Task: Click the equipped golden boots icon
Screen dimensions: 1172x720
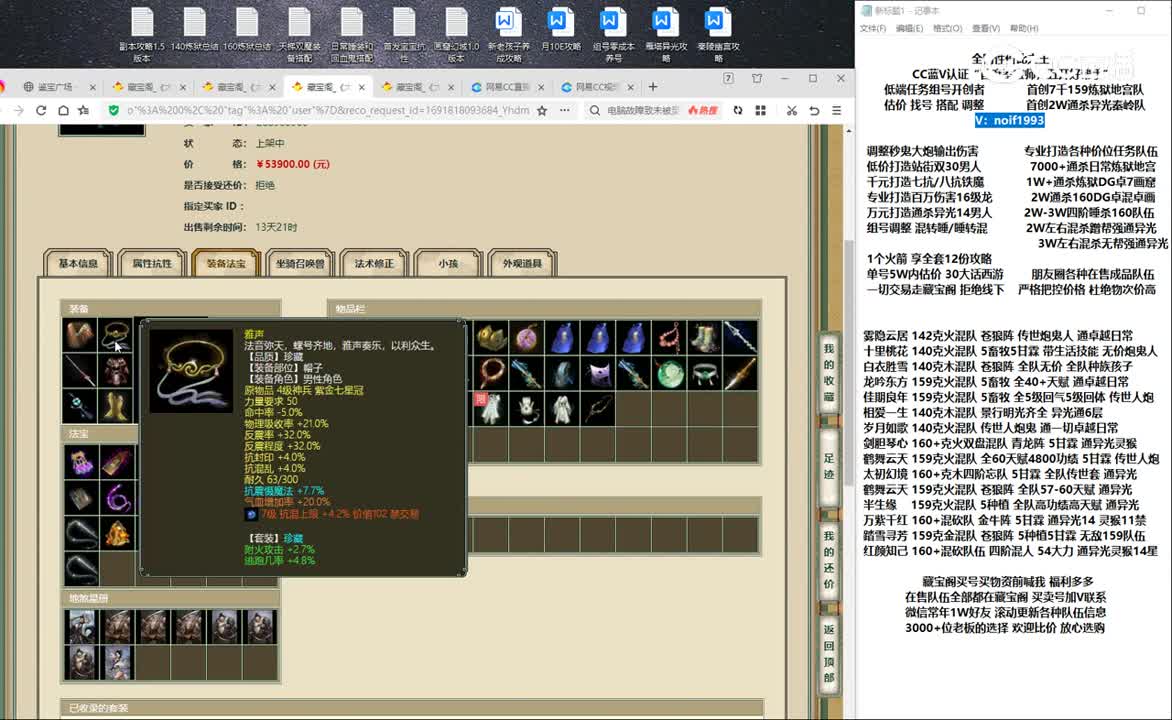Action: 117,406
